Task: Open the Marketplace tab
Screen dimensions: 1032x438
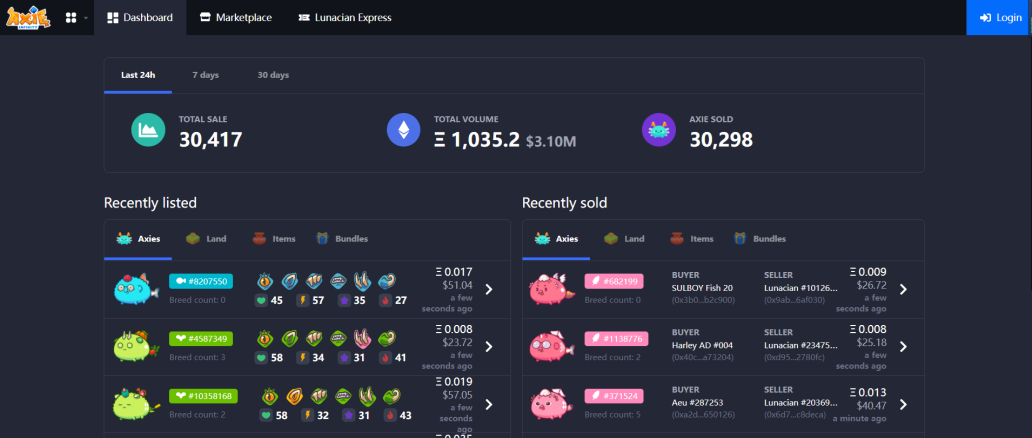Action: pyautogui.click(x=235, y=18)
